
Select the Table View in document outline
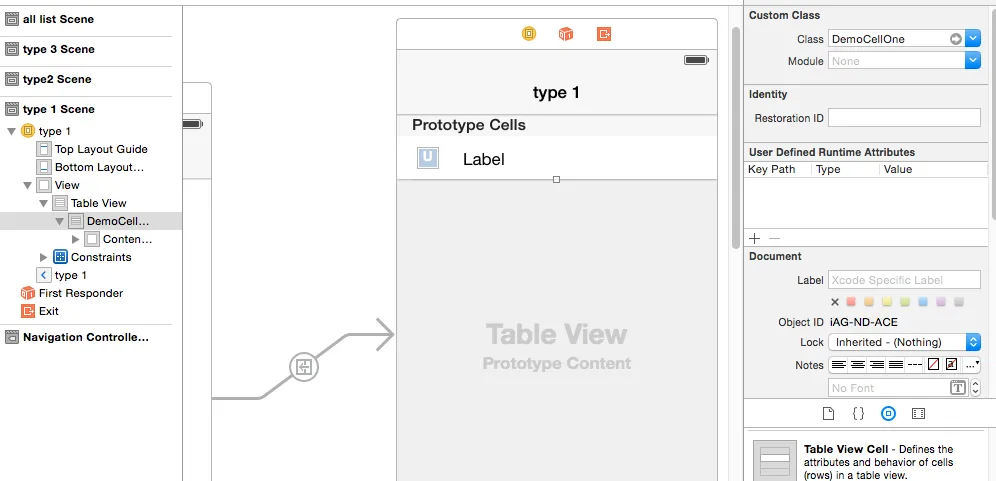[x=98, y=203]
